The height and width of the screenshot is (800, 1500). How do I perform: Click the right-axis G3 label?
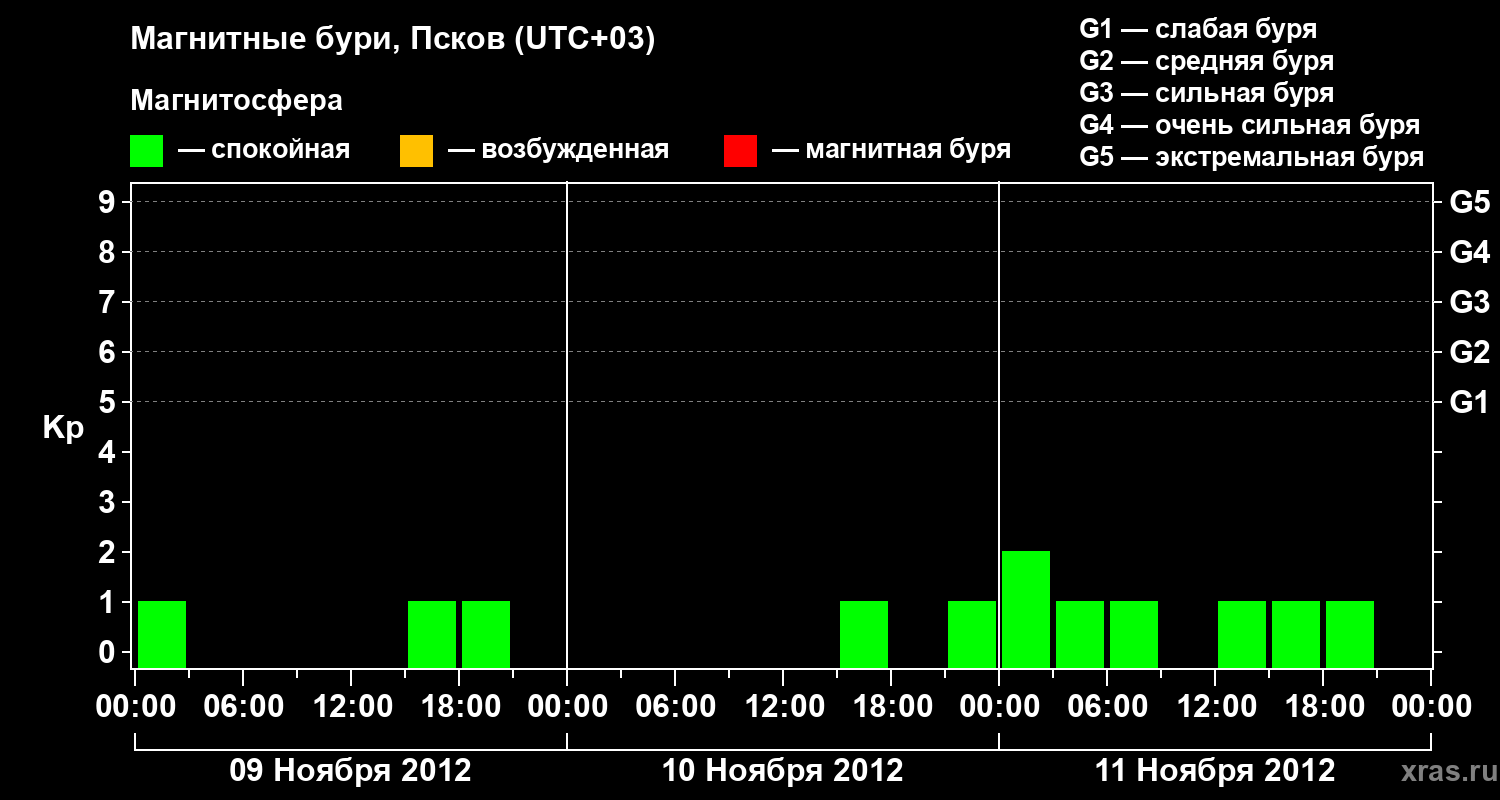tap(1469, 302)
